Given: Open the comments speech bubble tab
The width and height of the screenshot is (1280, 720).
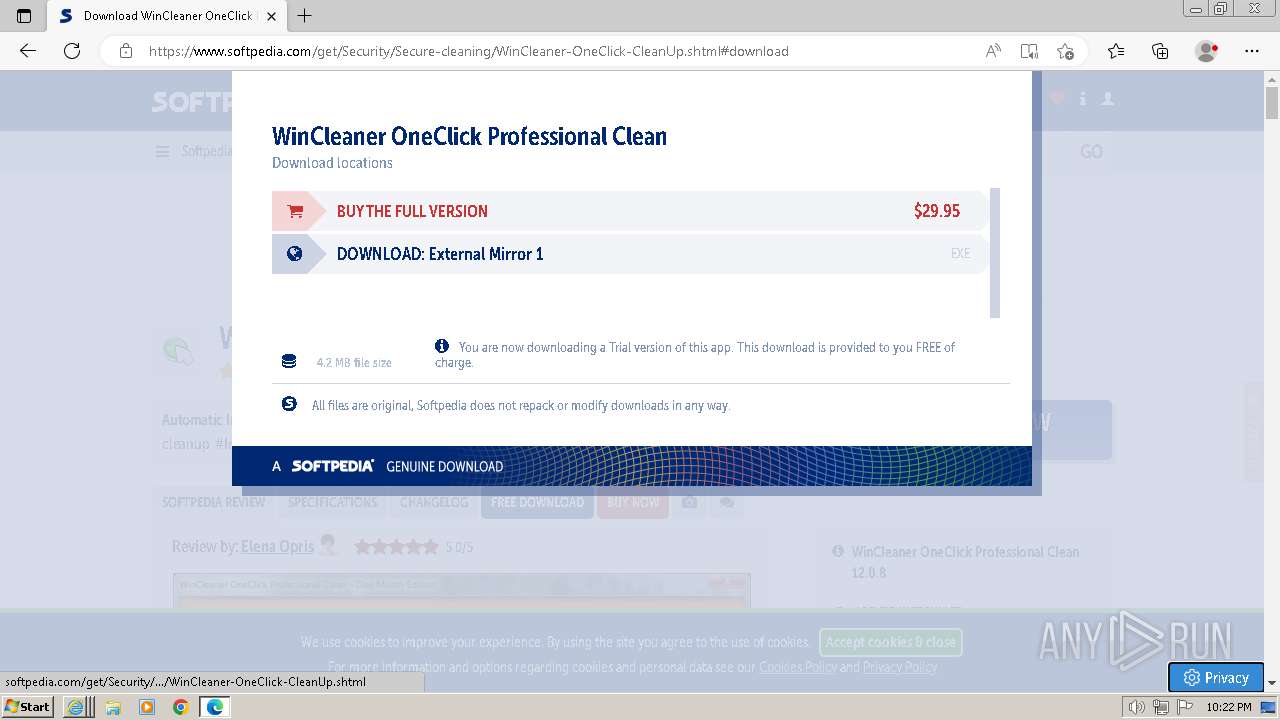Looking at the screenshot, I should pos(727,502).
